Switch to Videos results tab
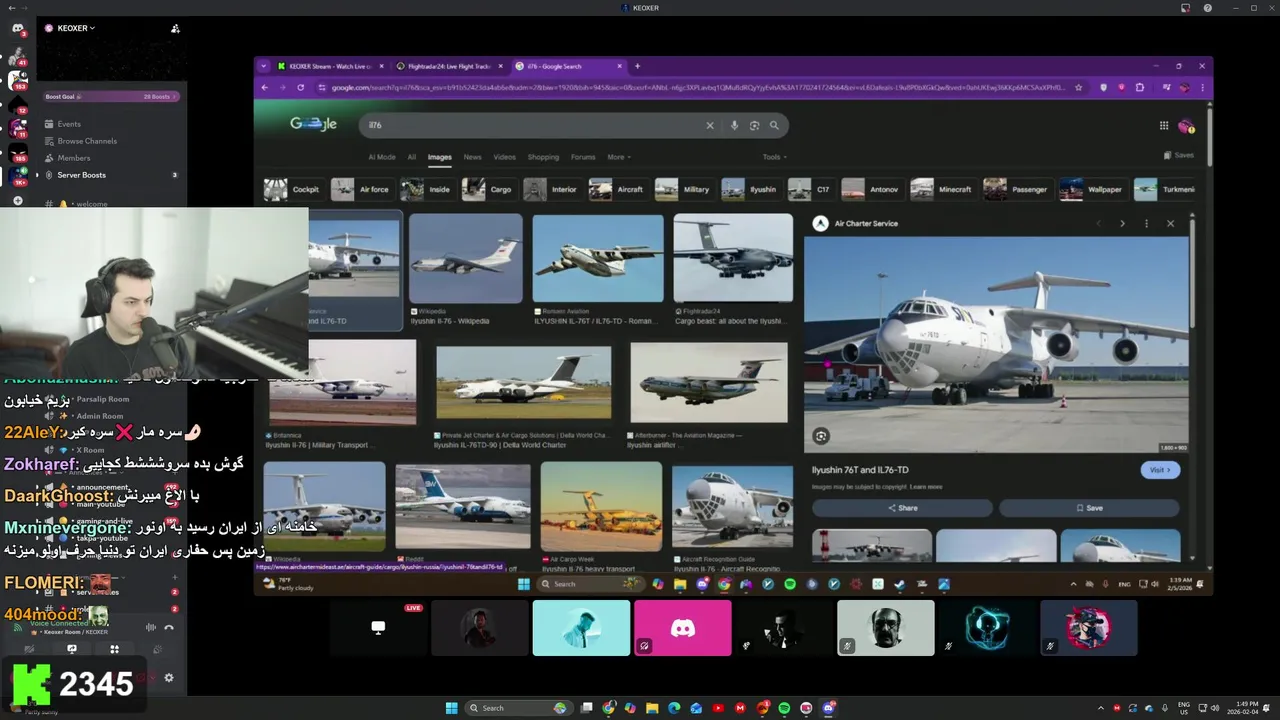The width and height of the screenshot is (1280, 720). tap(504, 157)
